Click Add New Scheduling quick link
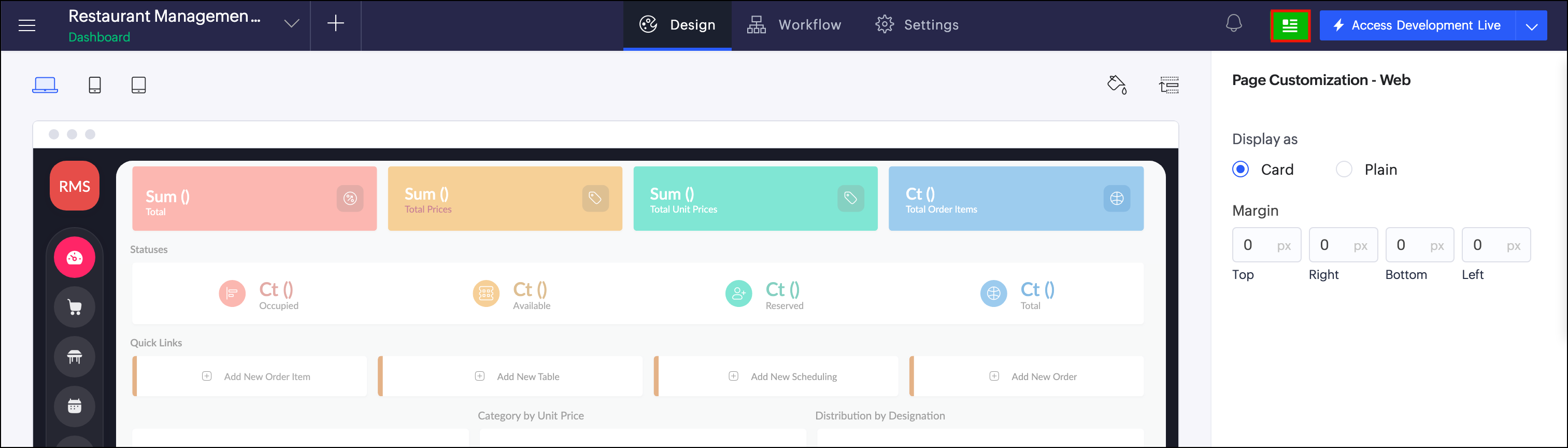 pos(776,376)
